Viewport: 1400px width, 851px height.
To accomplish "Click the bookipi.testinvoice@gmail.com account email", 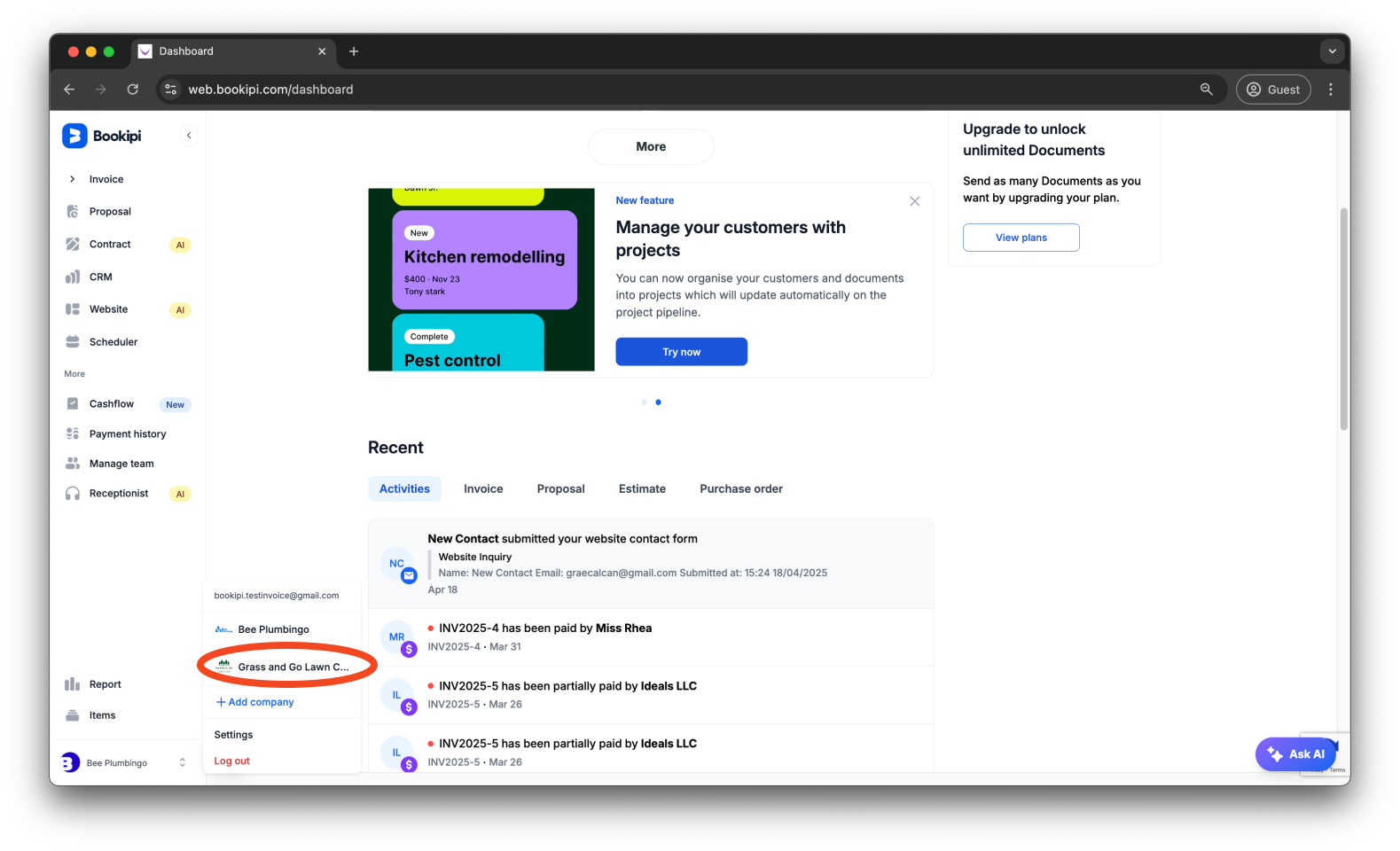I will click(277, 596).
